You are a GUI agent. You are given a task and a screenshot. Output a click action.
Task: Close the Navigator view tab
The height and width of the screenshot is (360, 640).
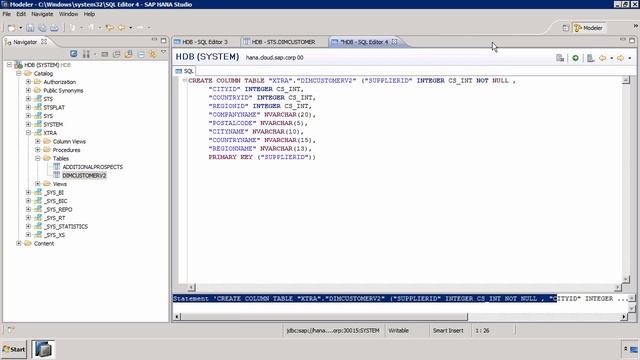[x=44, y=42]
